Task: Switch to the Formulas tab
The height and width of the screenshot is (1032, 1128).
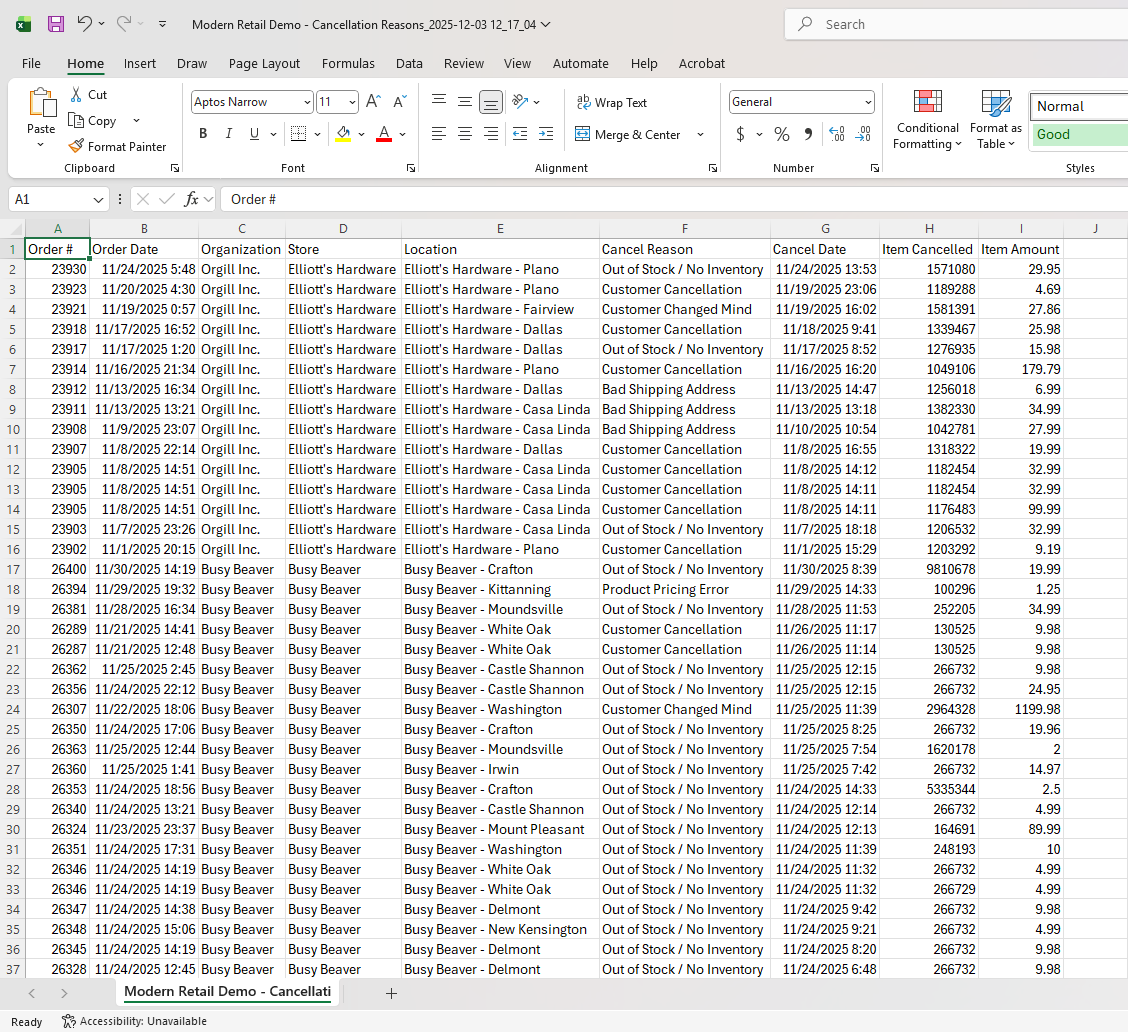Action: click(x=348, y=63)
